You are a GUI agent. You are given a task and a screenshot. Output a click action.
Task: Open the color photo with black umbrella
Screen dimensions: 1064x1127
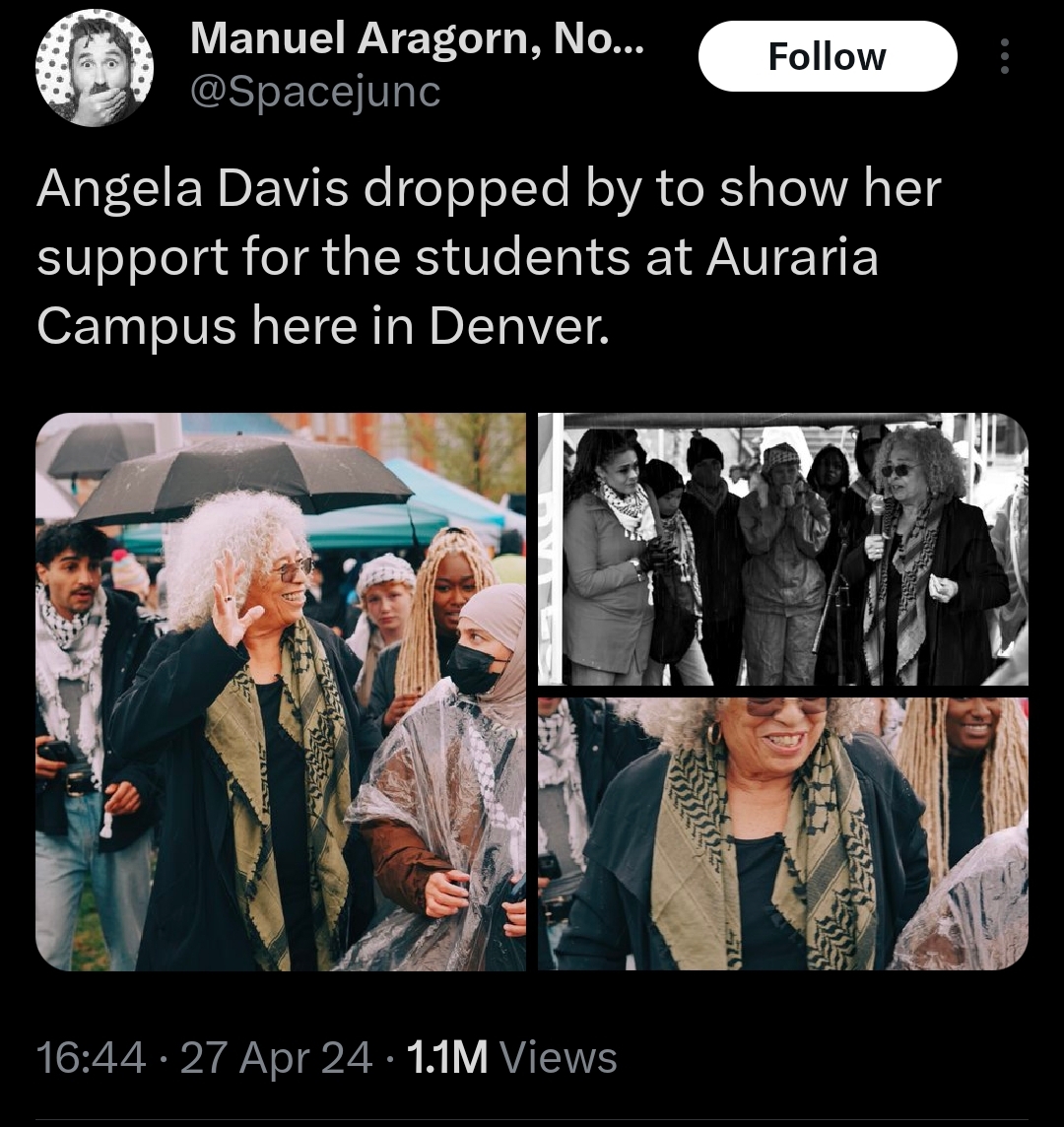[281, 692]
